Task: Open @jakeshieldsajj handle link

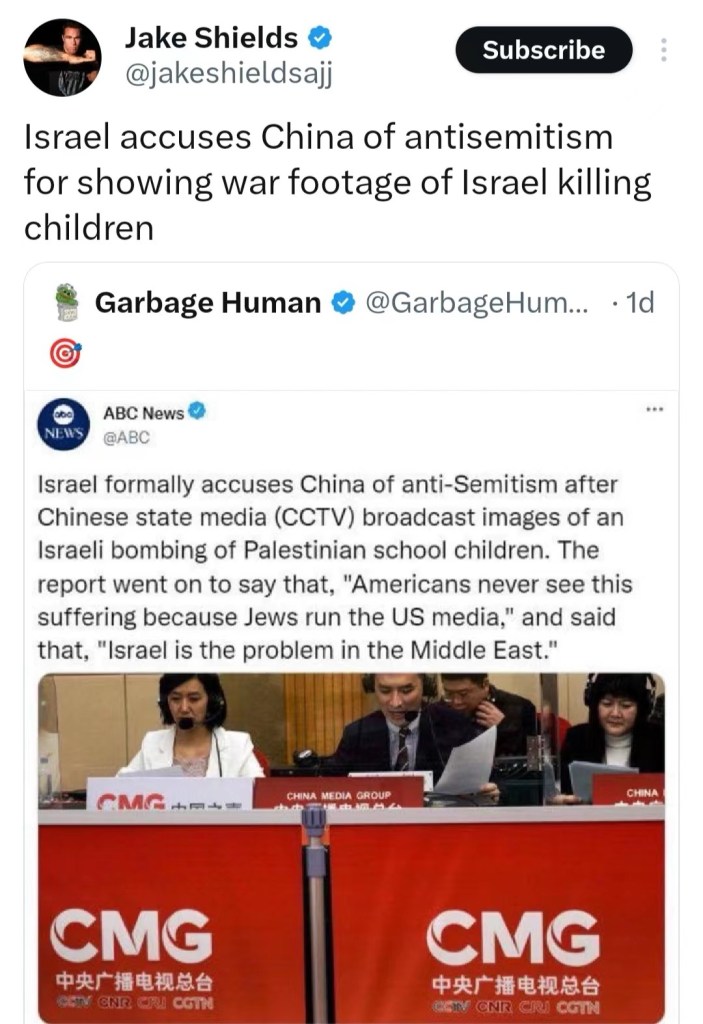Action: point(229,75)
